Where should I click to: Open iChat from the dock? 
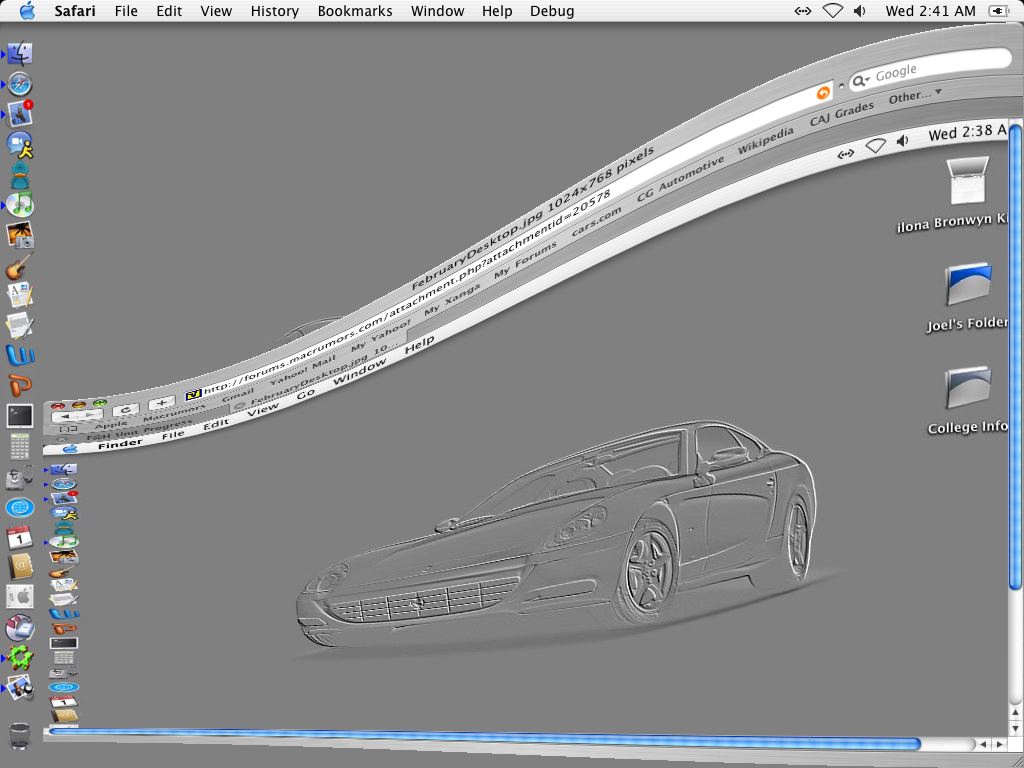(x=20, y=145)
